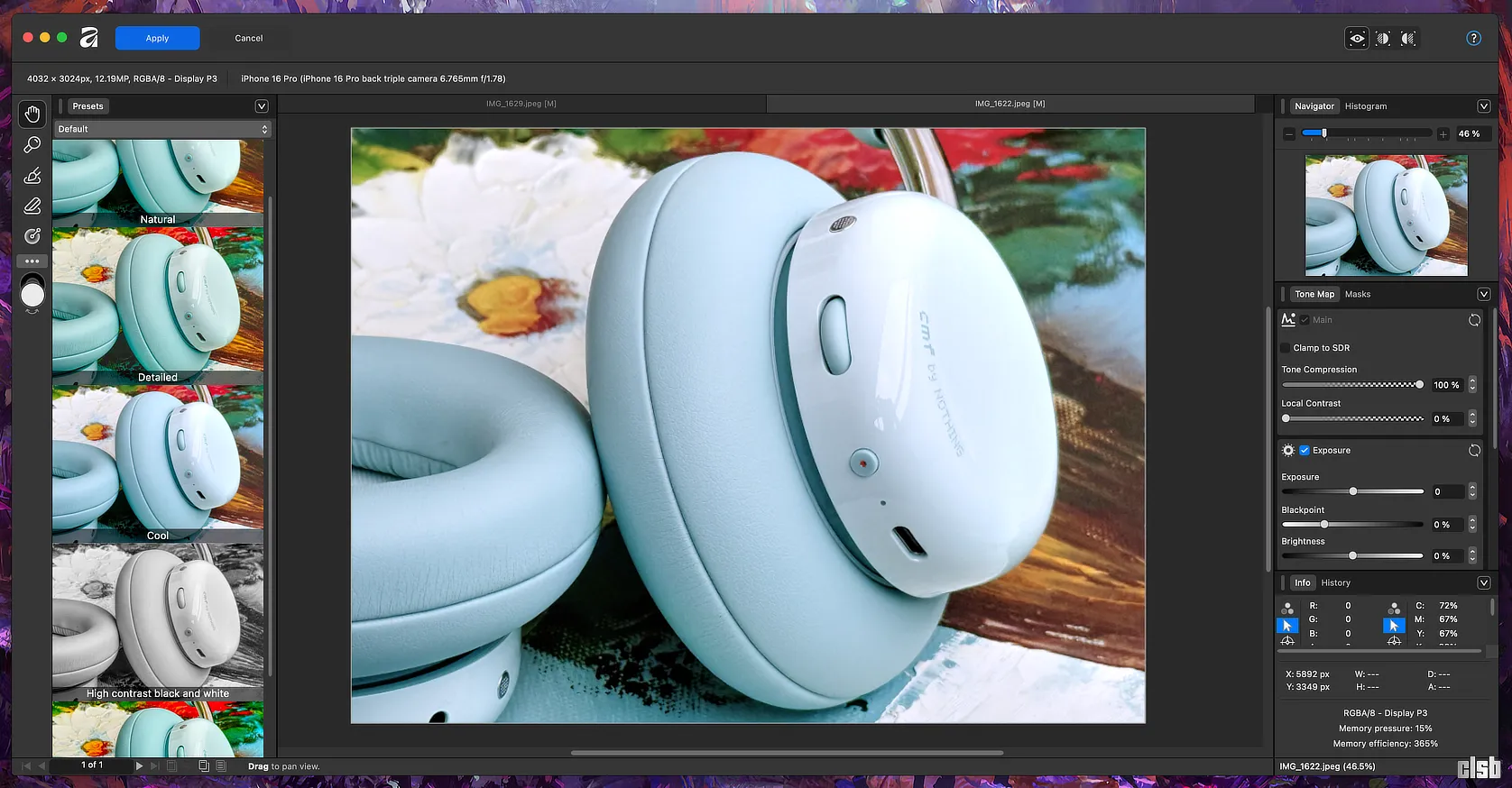This screenshot has width=1512, height=788.
Task: Toggle the single preview eye view
Action: (x=1357, y=38)
